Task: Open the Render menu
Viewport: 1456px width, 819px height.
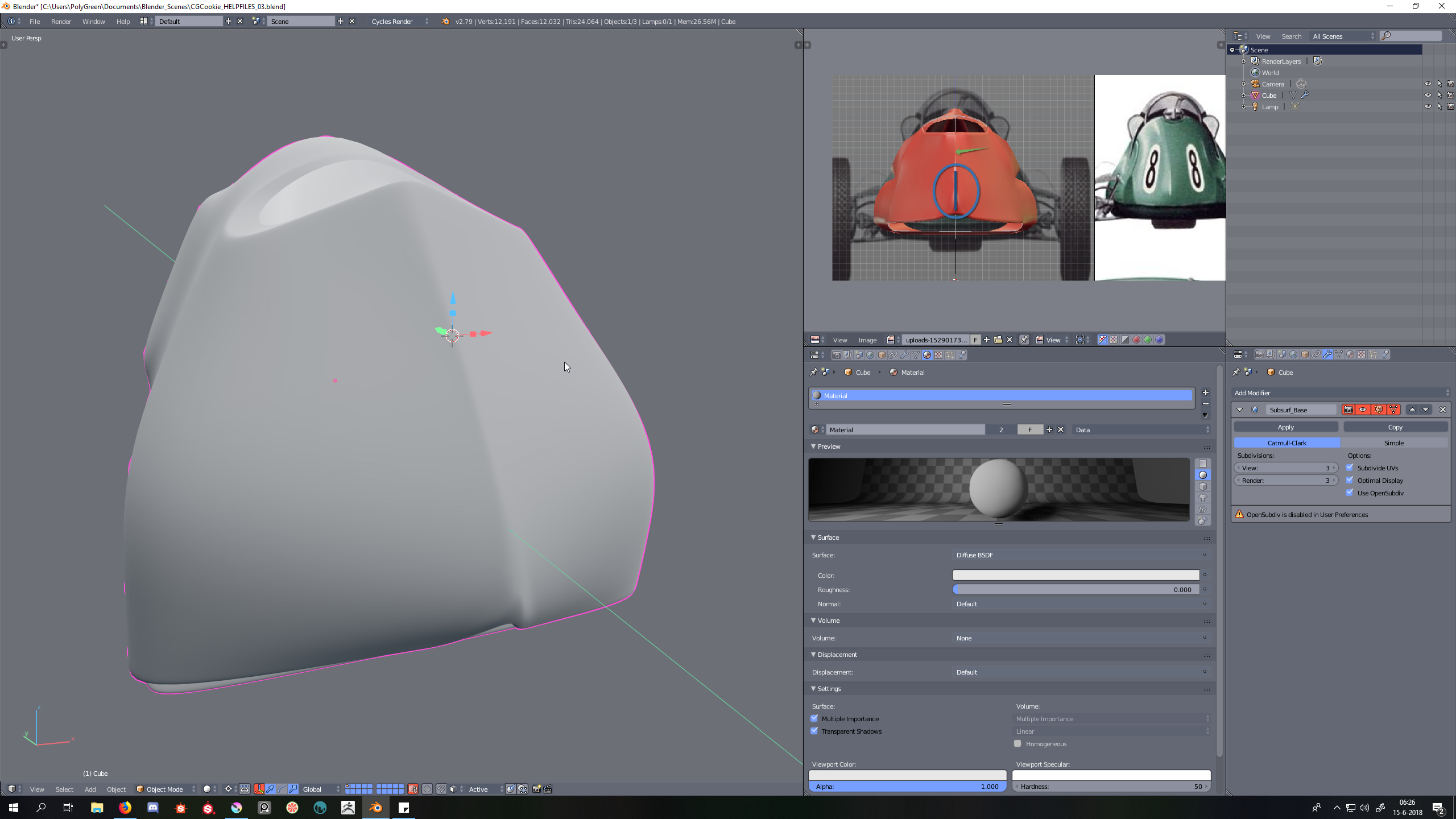Action: 61,21
